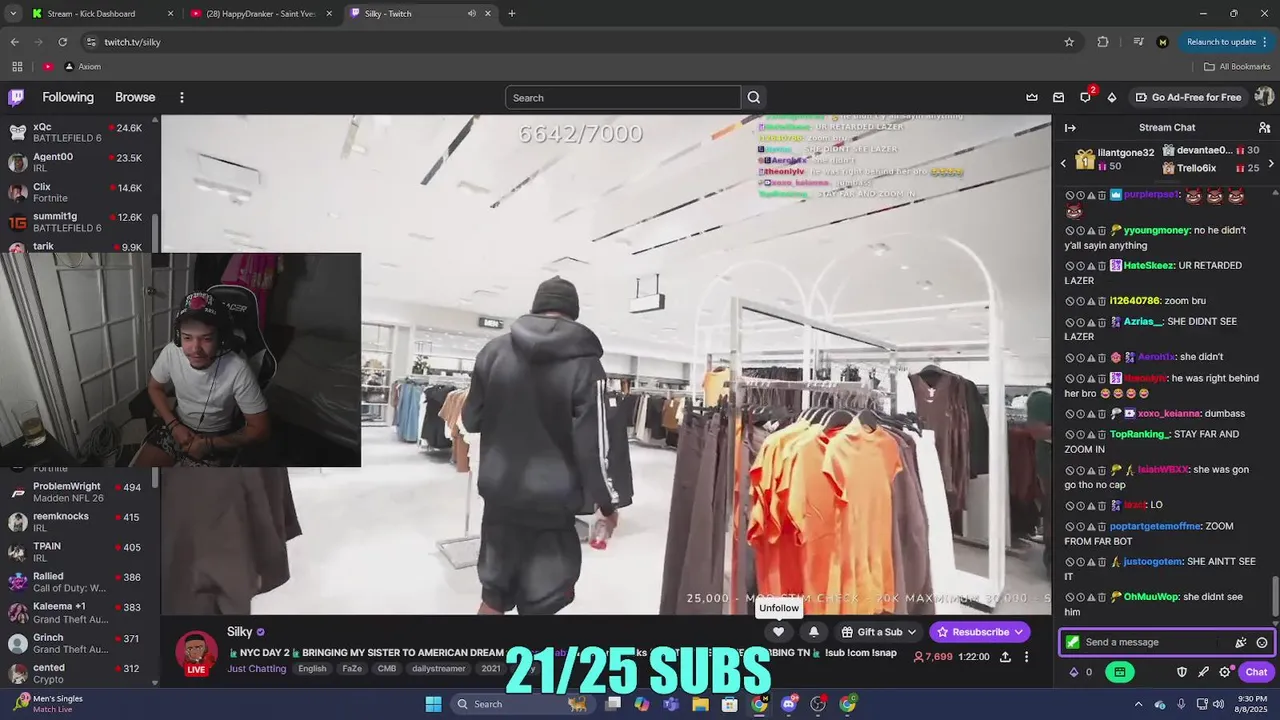The width and height of the screenshot is (1280, 720).
Task: Open Prime Loot crown icon
Action: coord(1032,97)
